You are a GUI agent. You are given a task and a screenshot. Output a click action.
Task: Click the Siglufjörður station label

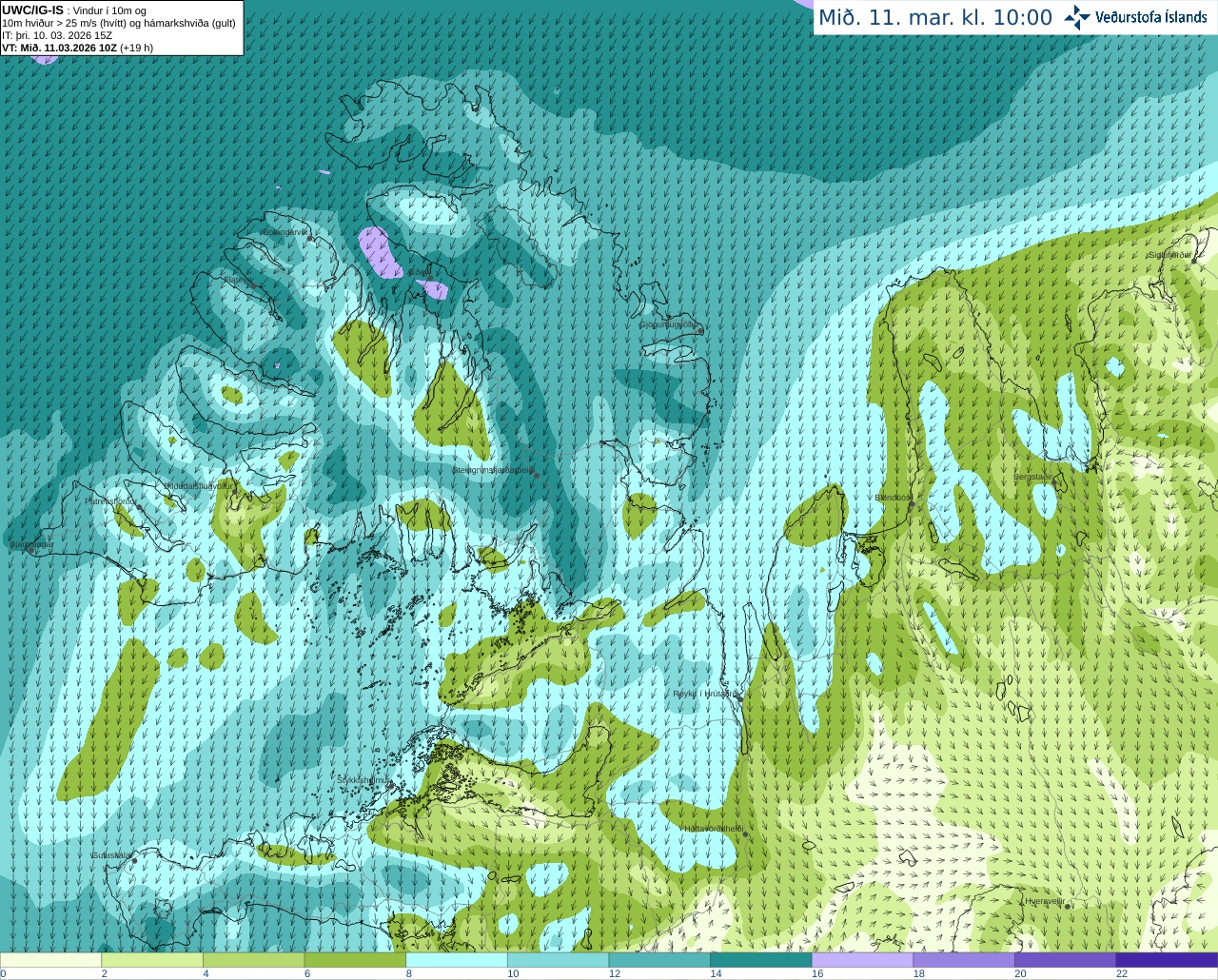[1170, 255]
